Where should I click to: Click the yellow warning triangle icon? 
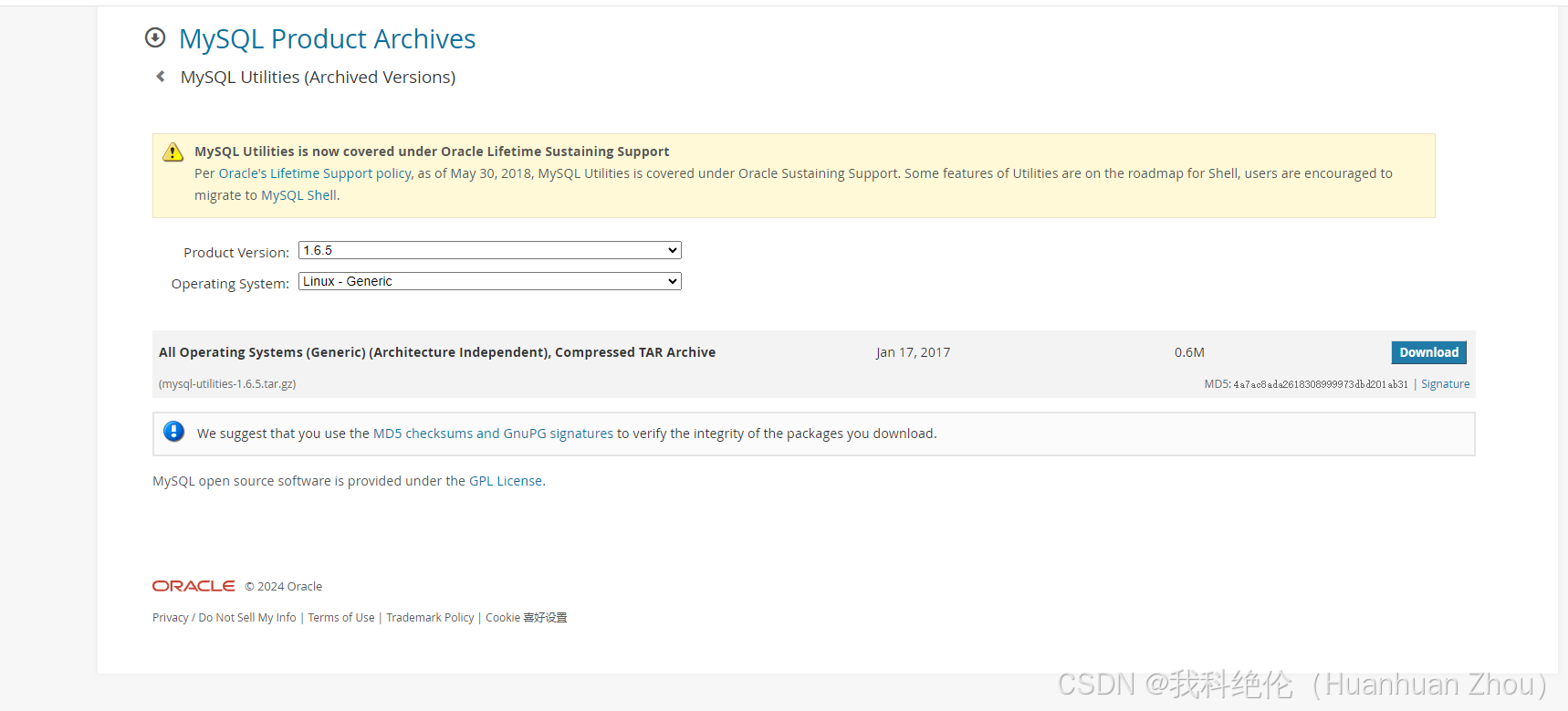click(172, 152)
